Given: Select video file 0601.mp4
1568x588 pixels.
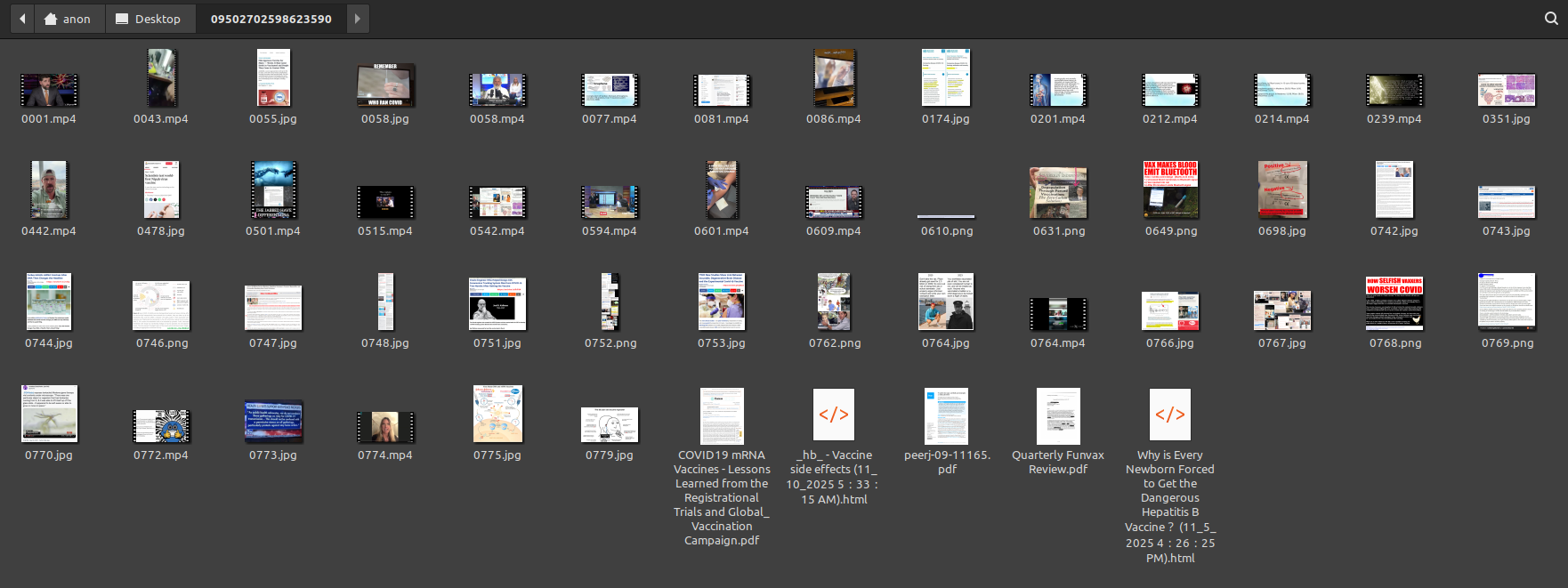Looking at the screenshot, I should [x=722, y=190].
